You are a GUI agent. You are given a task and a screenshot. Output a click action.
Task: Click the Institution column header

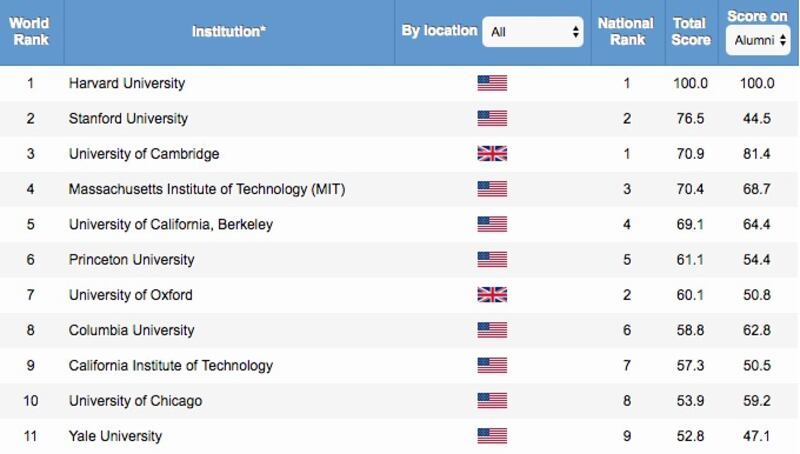click(x=229, y=31)
